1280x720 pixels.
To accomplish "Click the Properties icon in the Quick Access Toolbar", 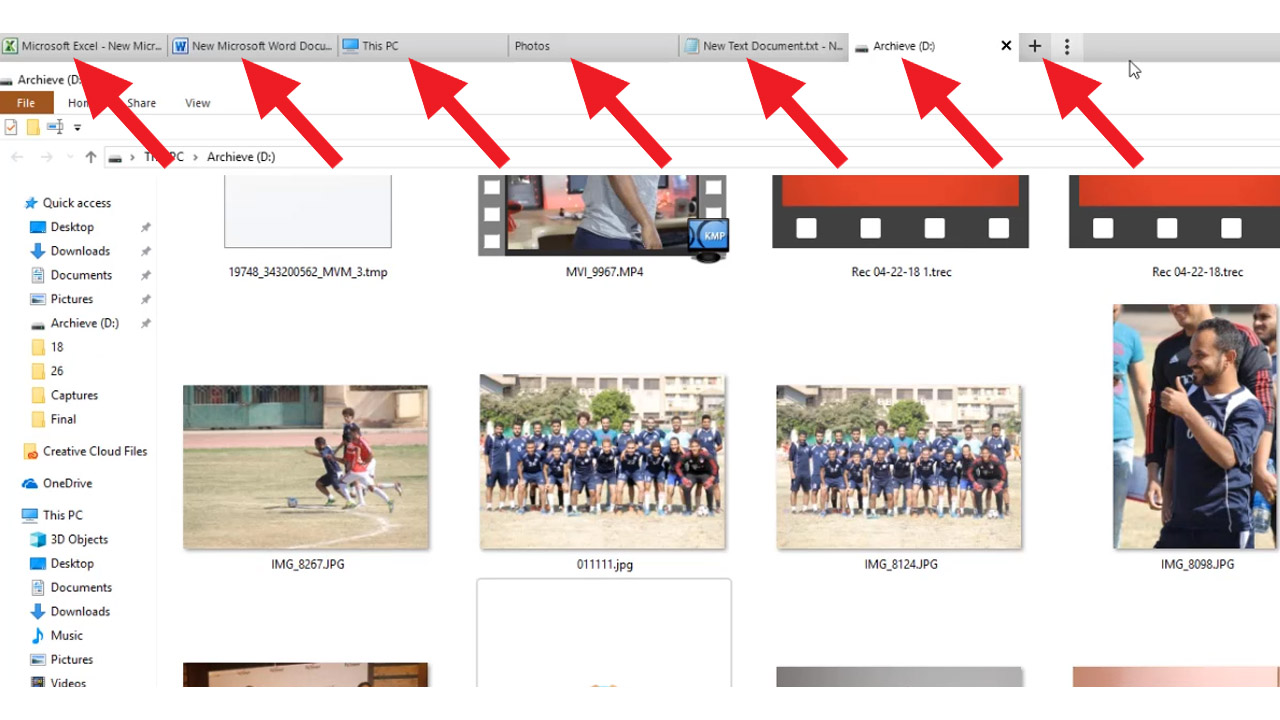I will 10,127.
